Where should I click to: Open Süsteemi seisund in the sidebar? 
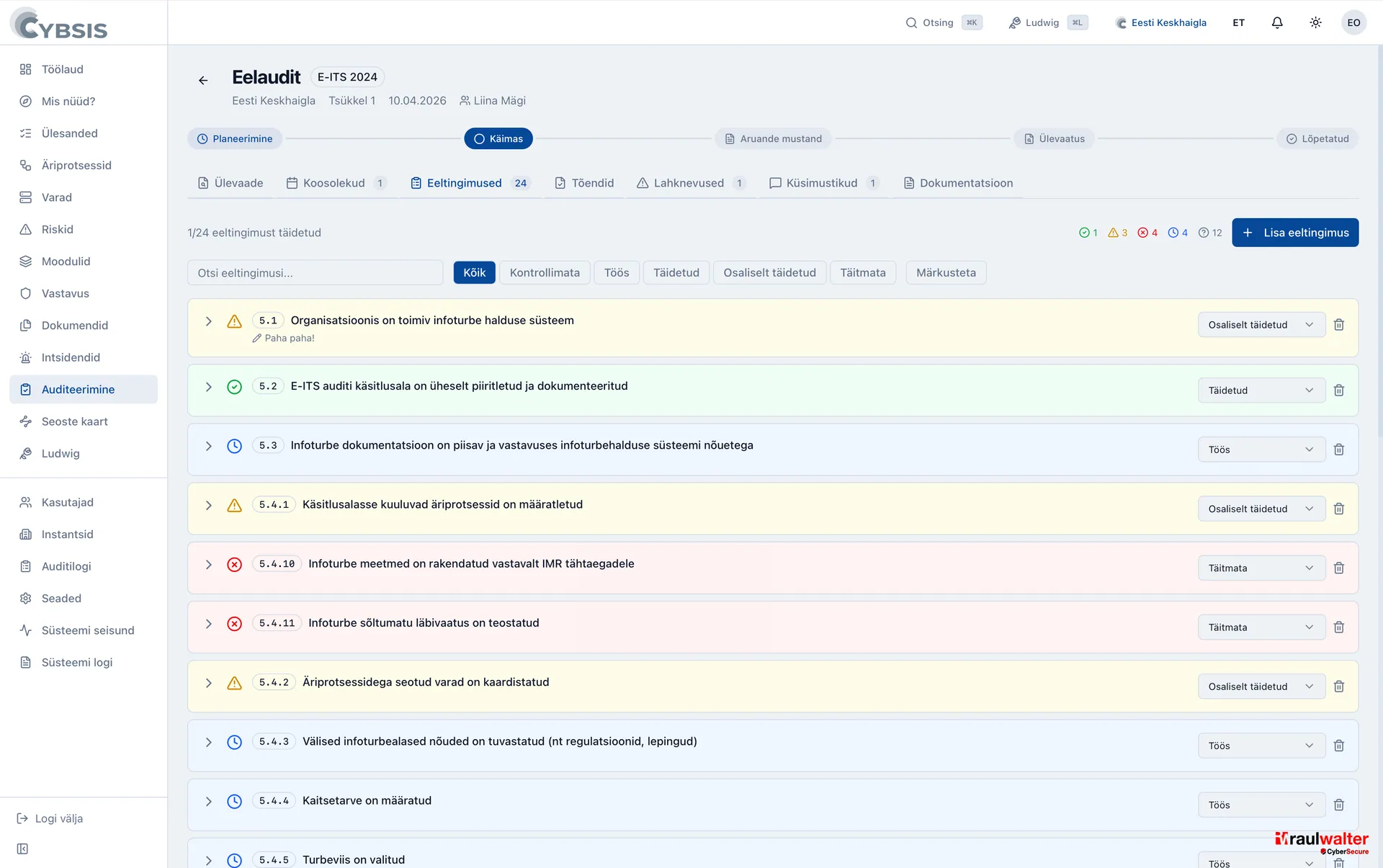point(84,630)
